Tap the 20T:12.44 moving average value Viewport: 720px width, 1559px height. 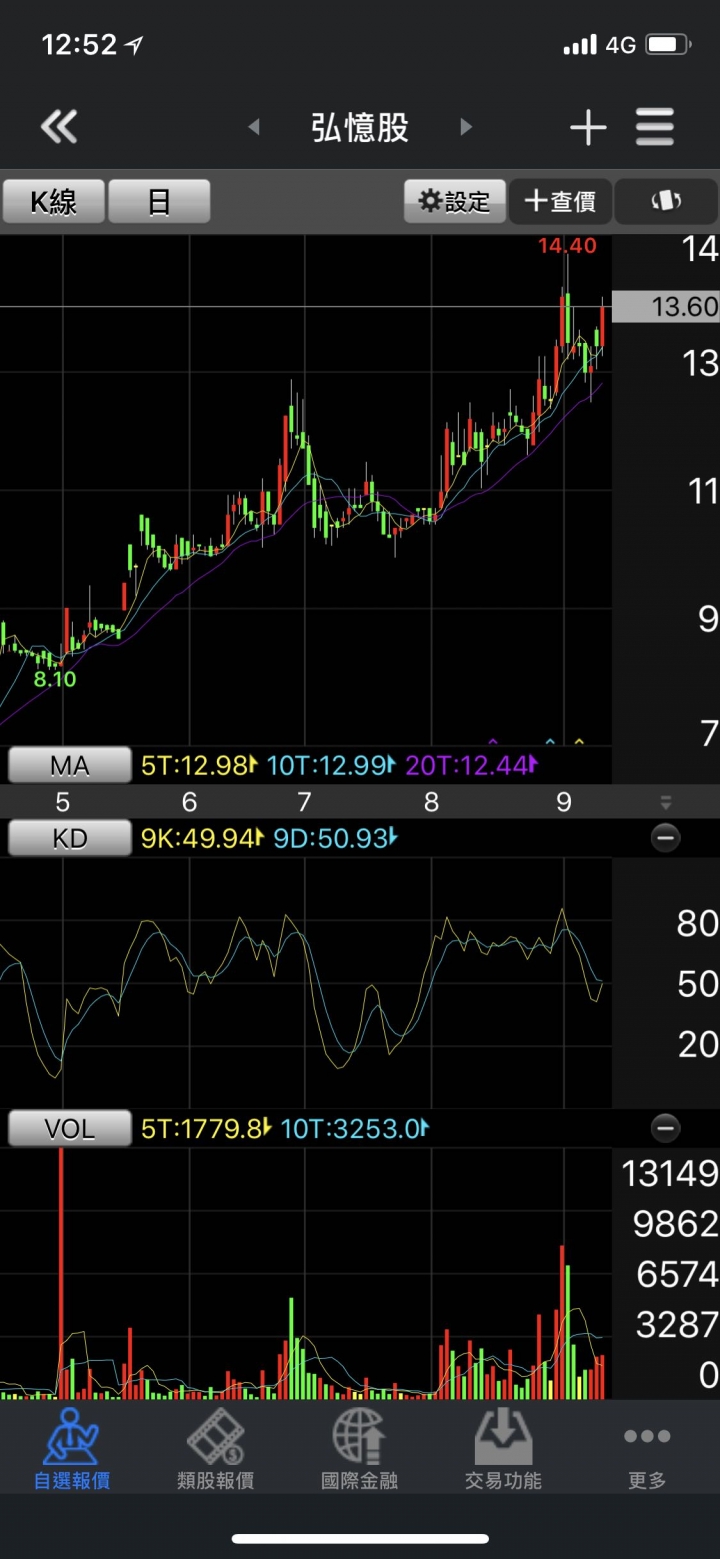coord(471,766)
